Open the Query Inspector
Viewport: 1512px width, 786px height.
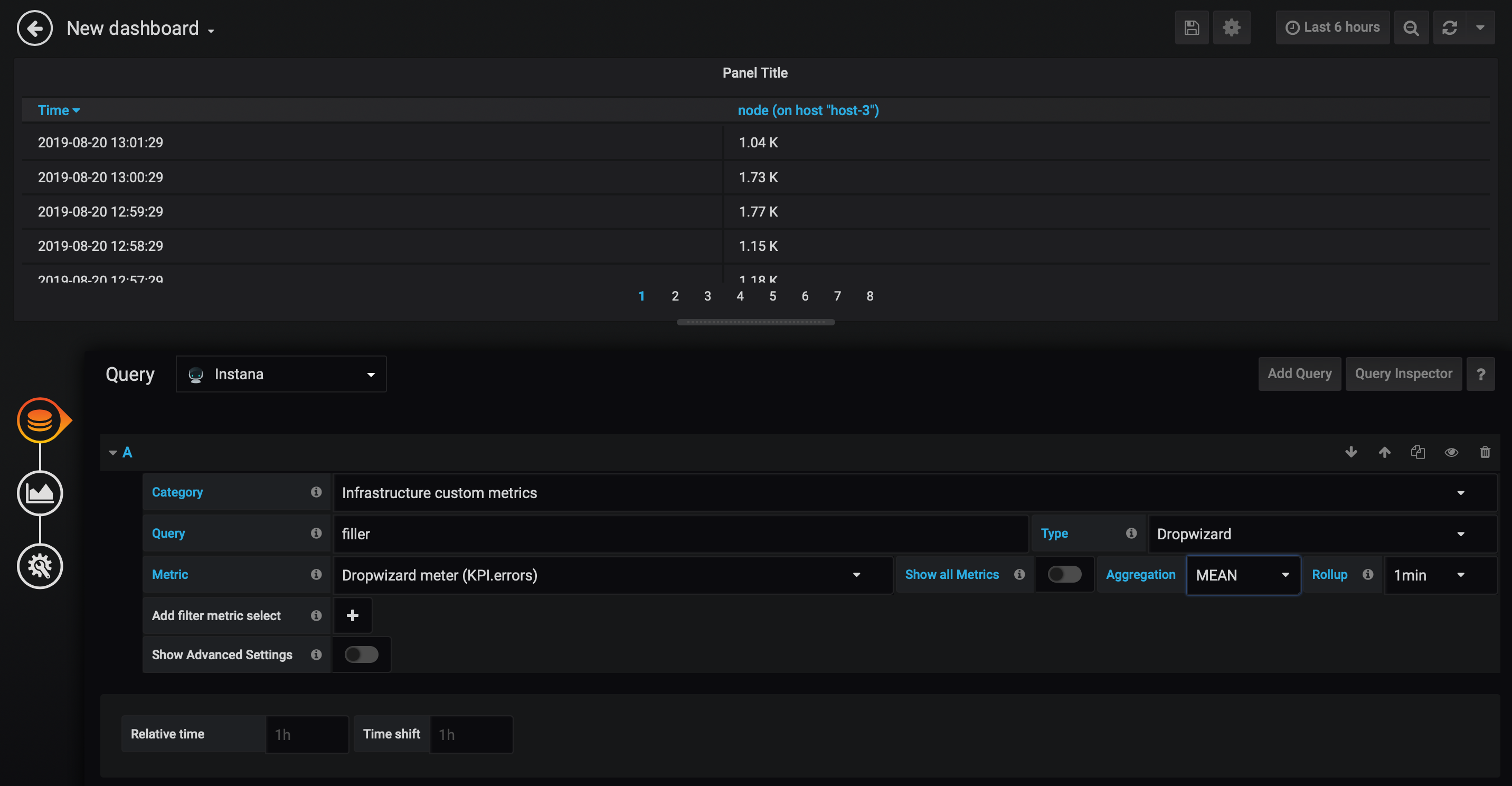pyautogui.click(x=1403, y=373)
